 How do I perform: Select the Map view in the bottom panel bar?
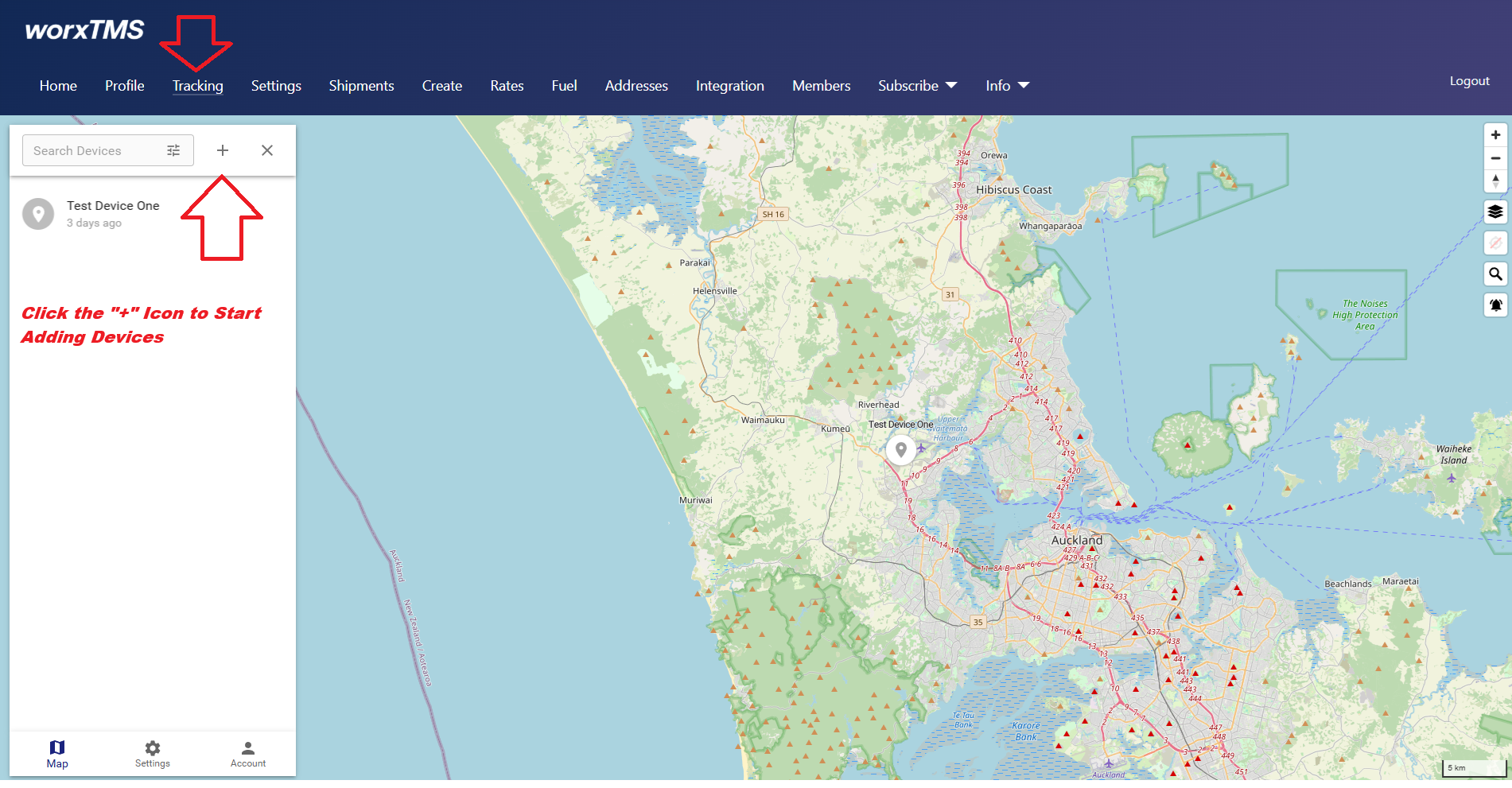[x=56, y=753]
